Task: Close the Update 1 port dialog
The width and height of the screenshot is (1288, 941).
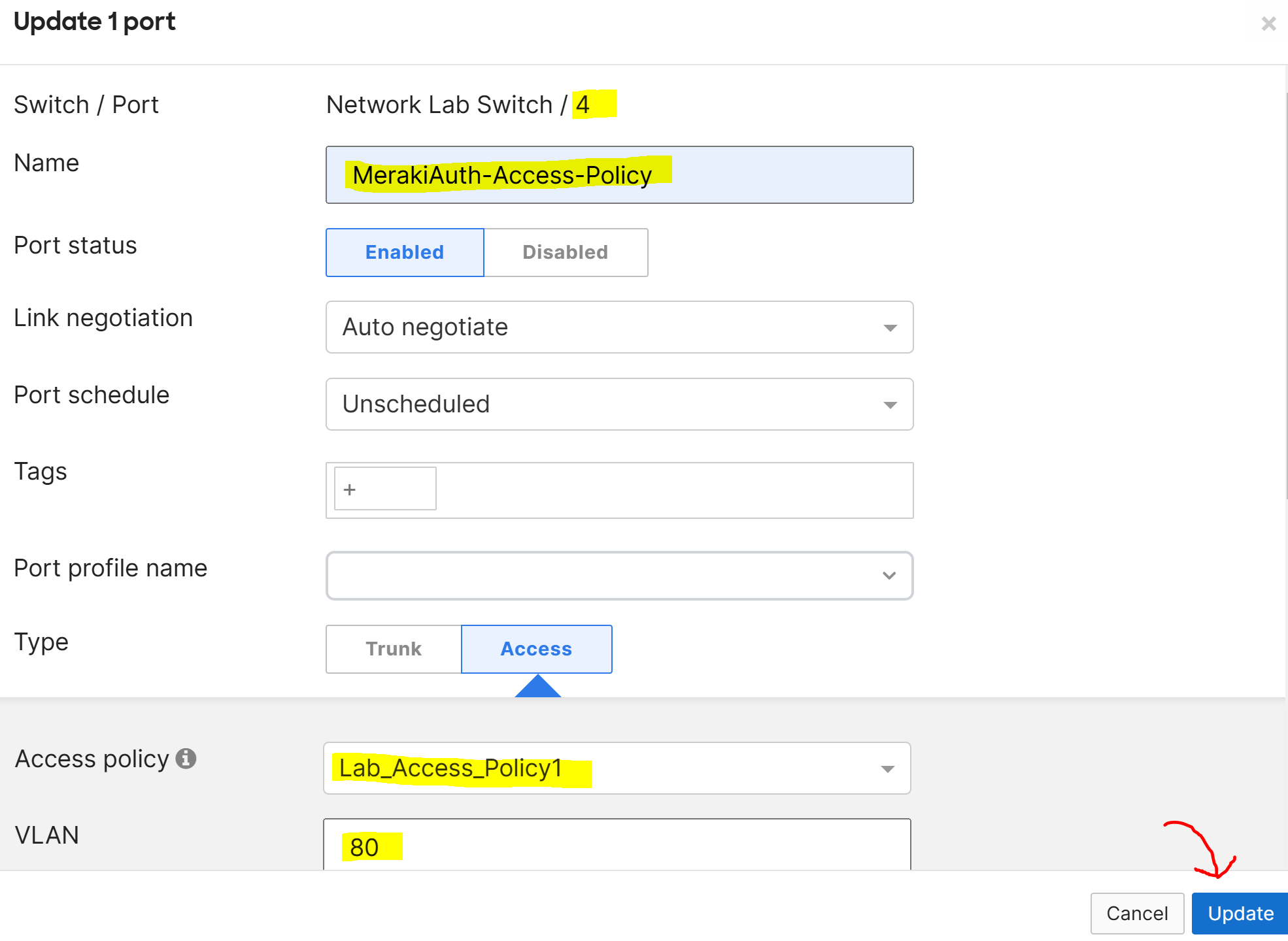Action: pyautogui.click(x=1268, y=24)
